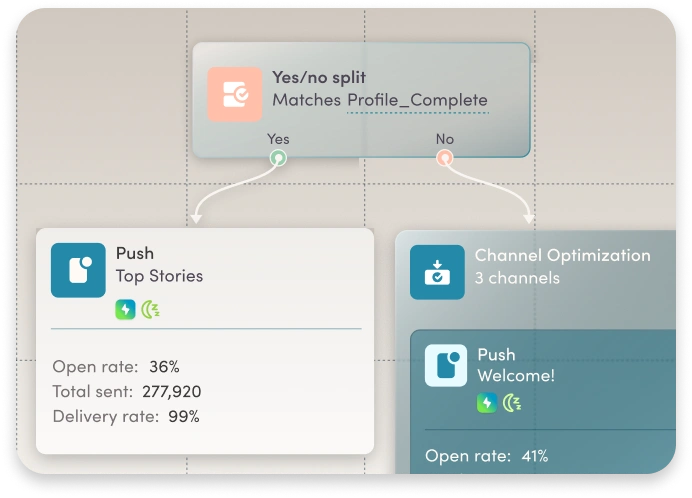Open the Push Top Stories card header
Viewport: 692px width, 498px height.
tap(159, 264)
